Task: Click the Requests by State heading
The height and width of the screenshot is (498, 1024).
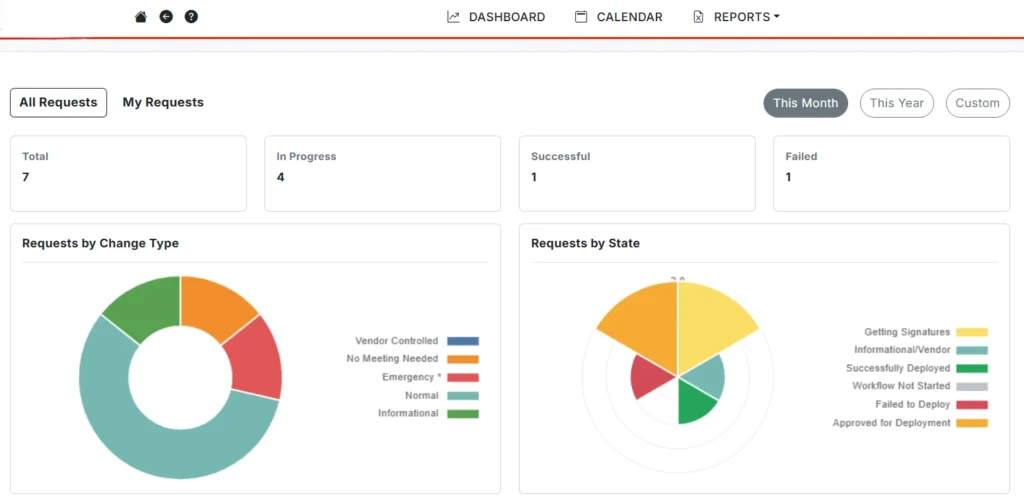Action: [x=586, y=243]
